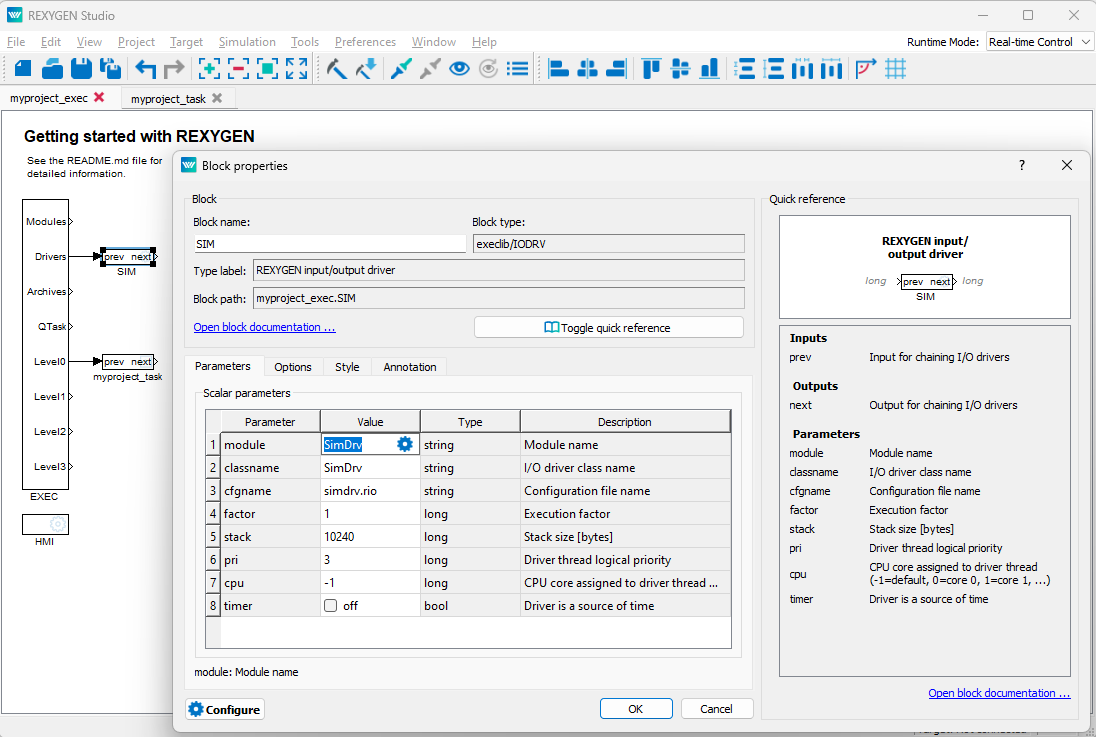Open the Preferences menu
1096x737 pixels.
point(365,42)
